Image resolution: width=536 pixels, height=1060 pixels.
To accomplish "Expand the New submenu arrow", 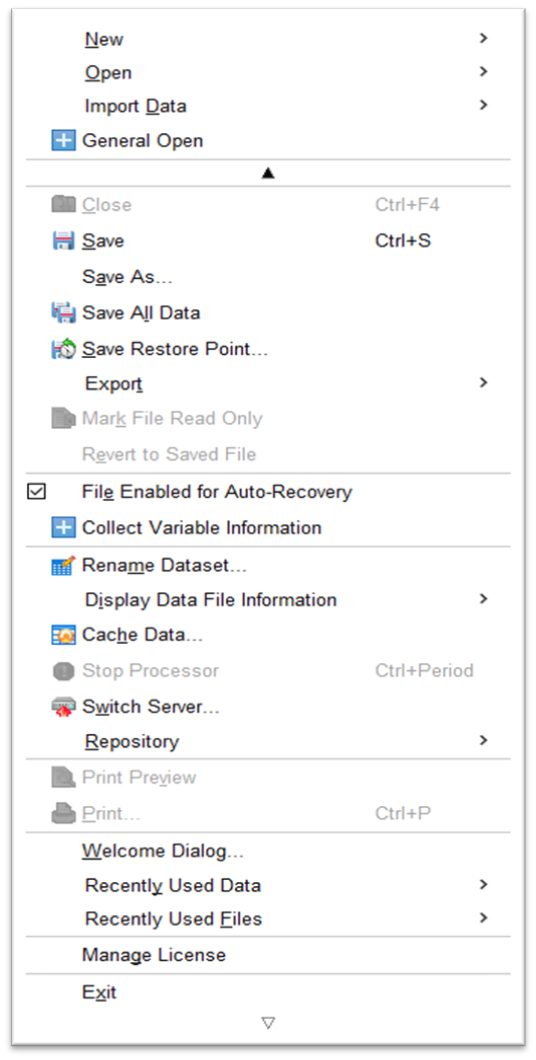I will (x=483, y=39).
